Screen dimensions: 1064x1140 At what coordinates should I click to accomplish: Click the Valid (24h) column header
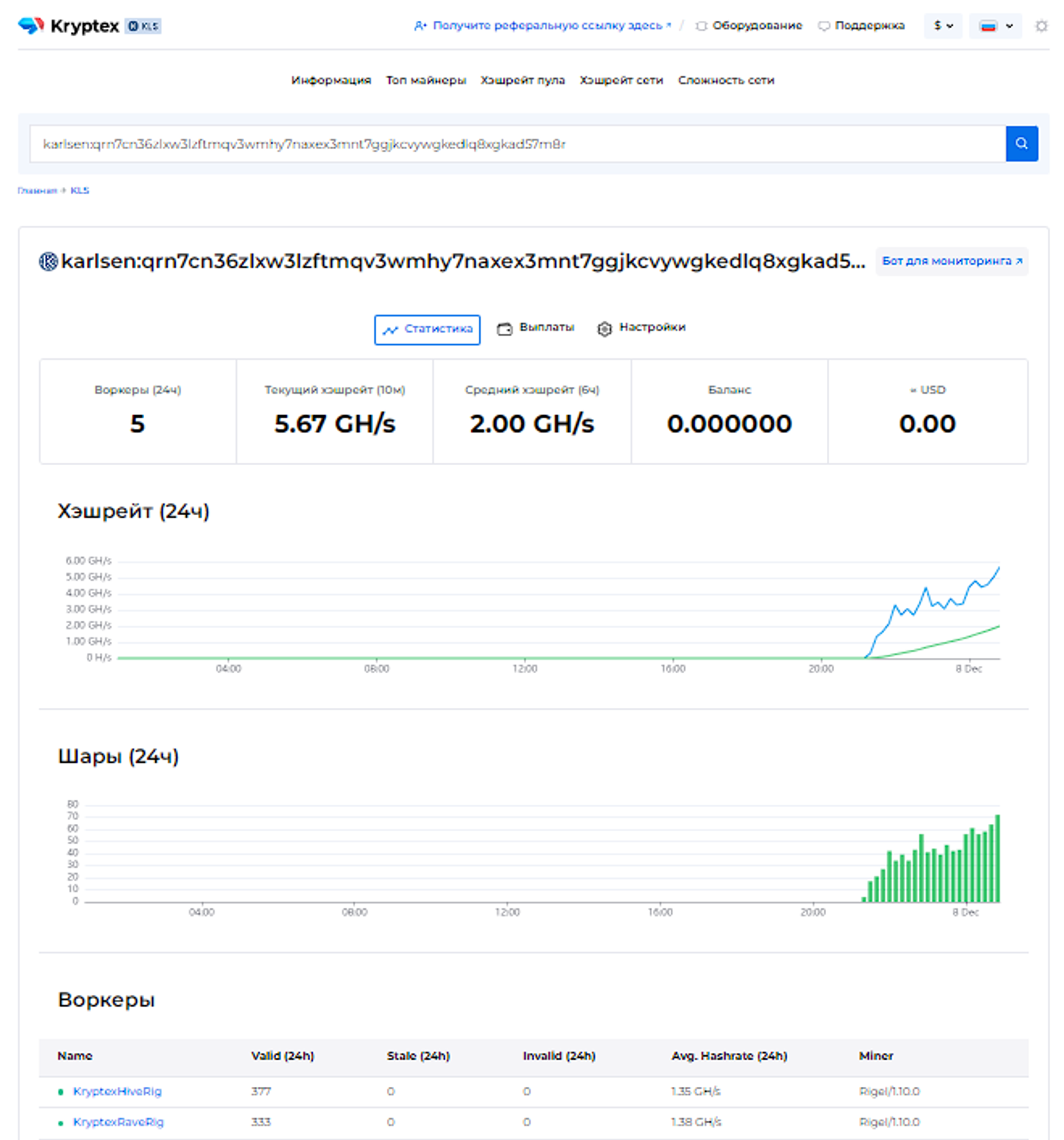pyautogui.click(x=282, y=1056)
